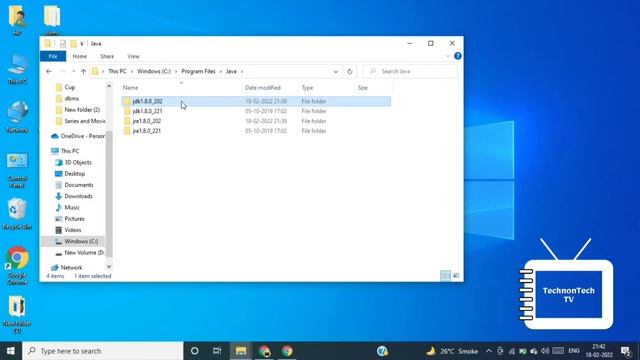
Task: Open the Home ribbon tab
Action: tap(80, 56)
